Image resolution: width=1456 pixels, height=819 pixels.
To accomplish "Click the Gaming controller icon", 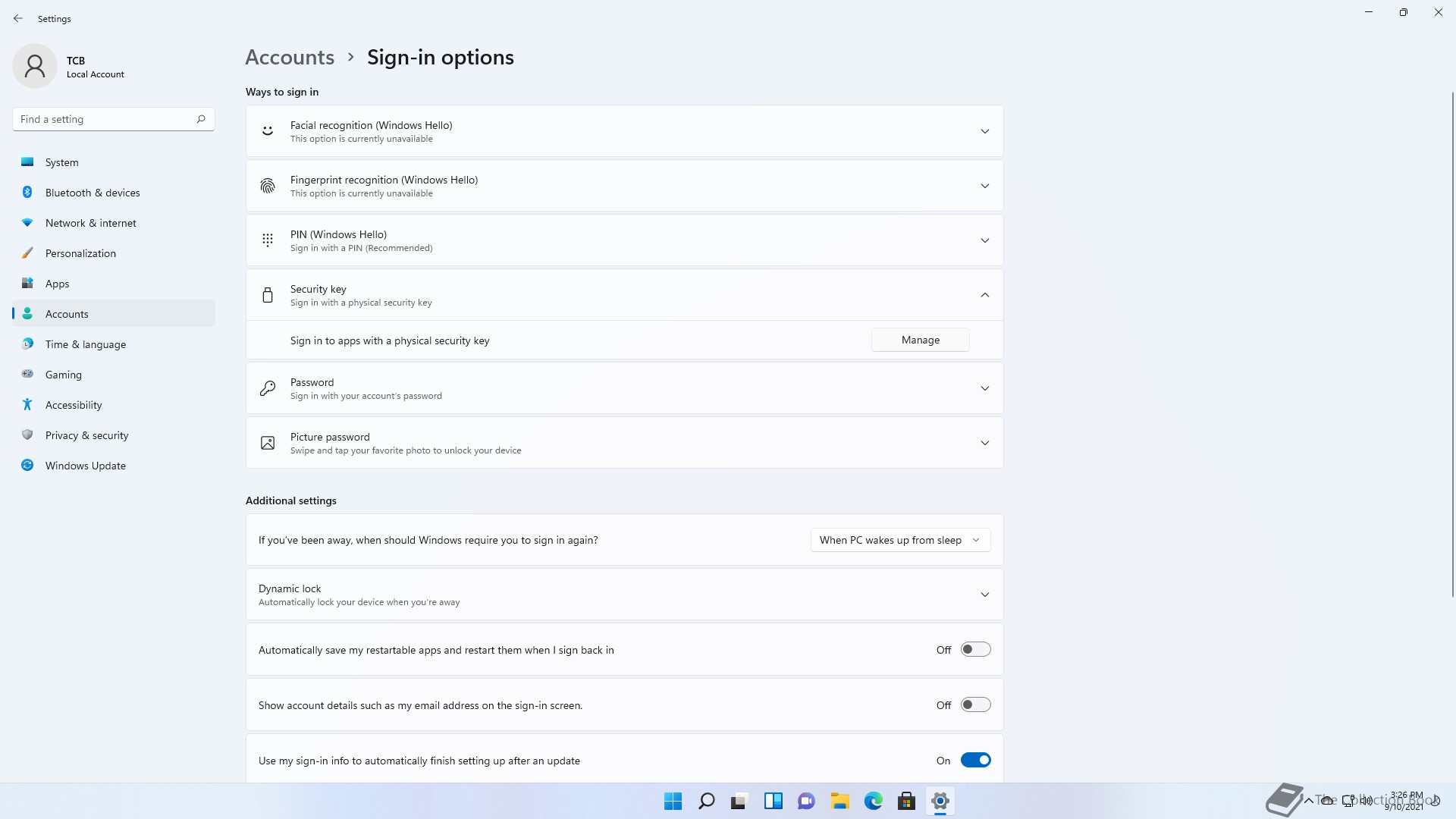I will pos(27,374).
